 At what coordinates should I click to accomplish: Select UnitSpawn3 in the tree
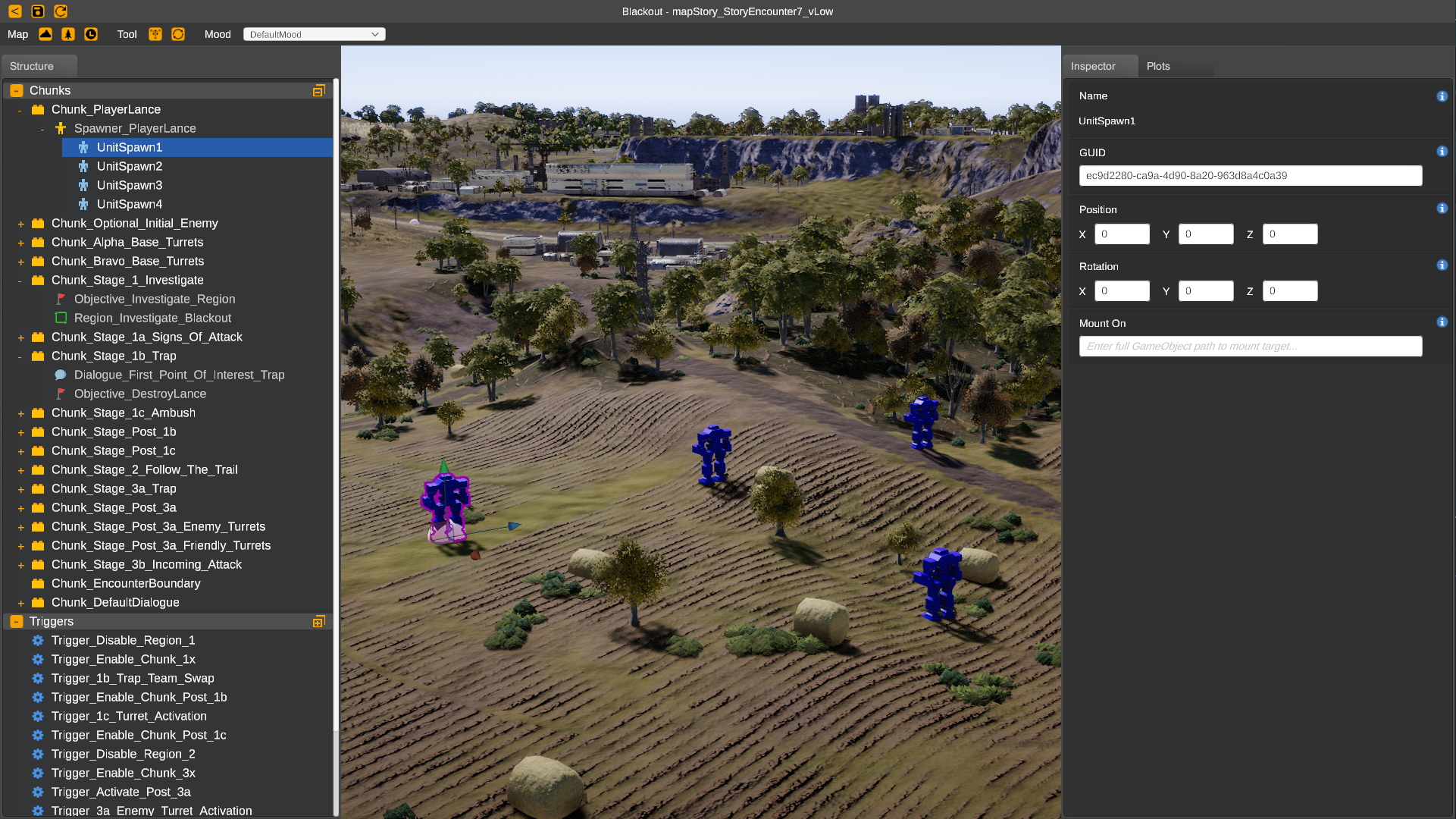click(197, 185)
